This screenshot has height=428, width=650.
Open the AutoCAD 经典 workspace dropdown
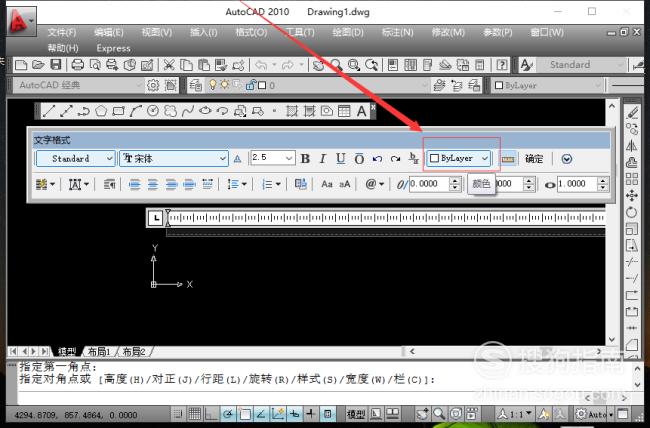[x=79, y=85]
